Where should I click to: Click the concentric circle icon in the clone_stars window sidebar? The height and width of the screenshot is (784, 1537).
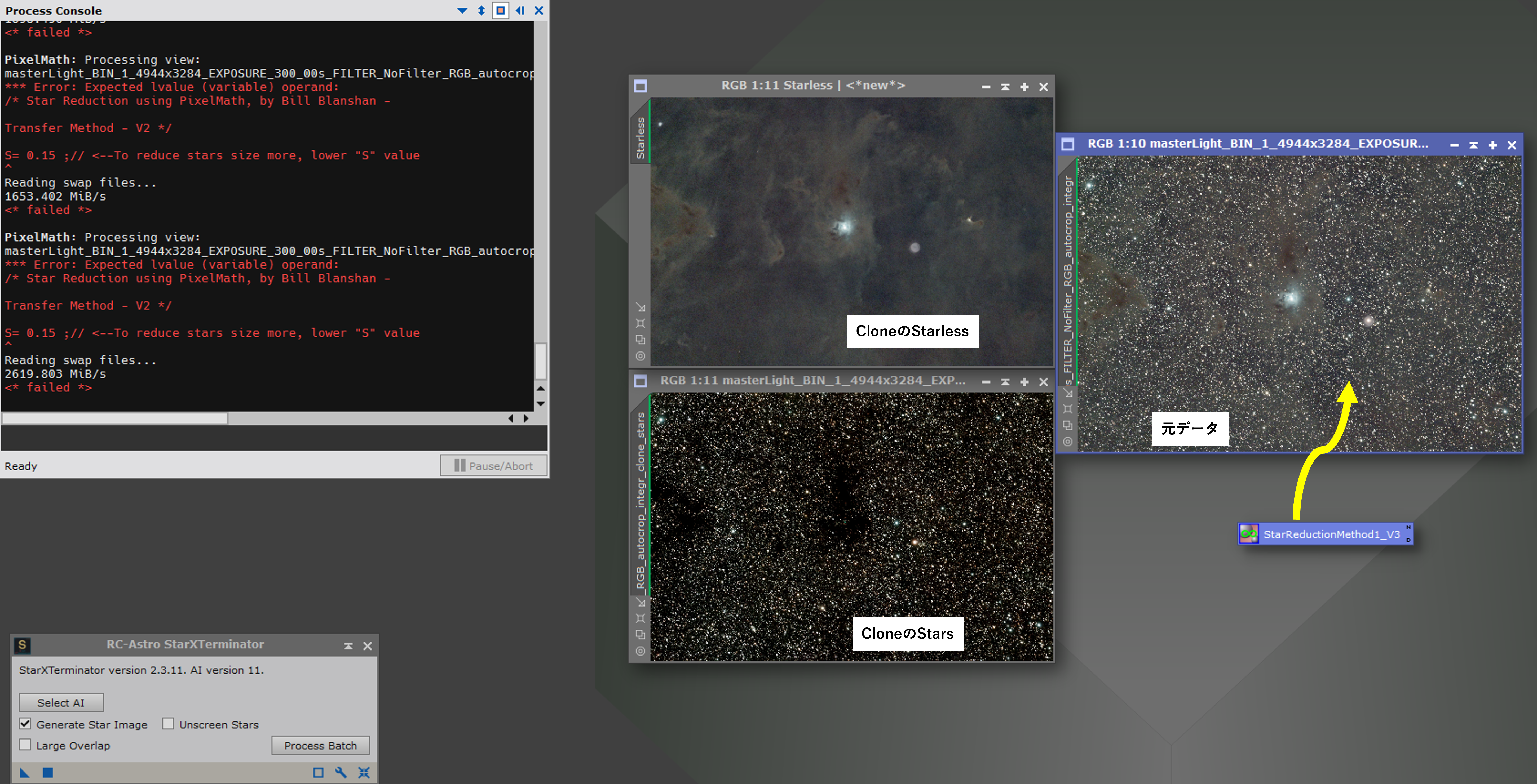coord(641,651)
